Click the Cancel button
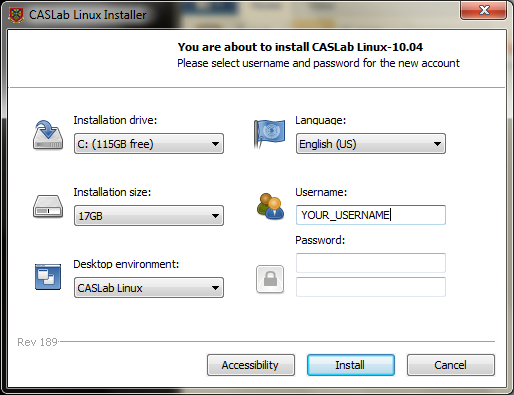This screenshot has width=514, height=395. pos(451,365)
